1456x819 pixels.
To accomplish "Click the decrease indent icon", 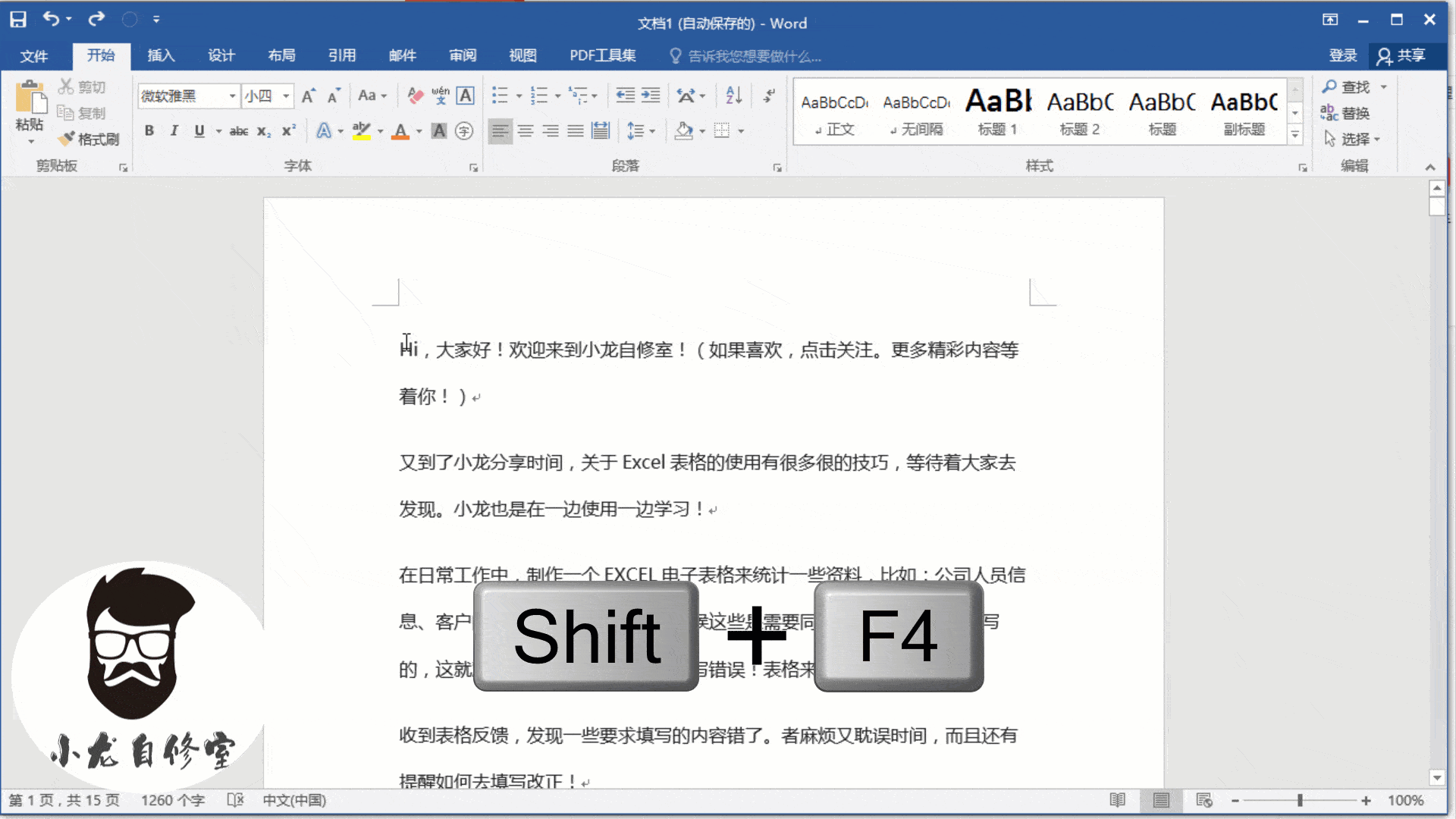I will pyautogui.click(x=625, y=96).
